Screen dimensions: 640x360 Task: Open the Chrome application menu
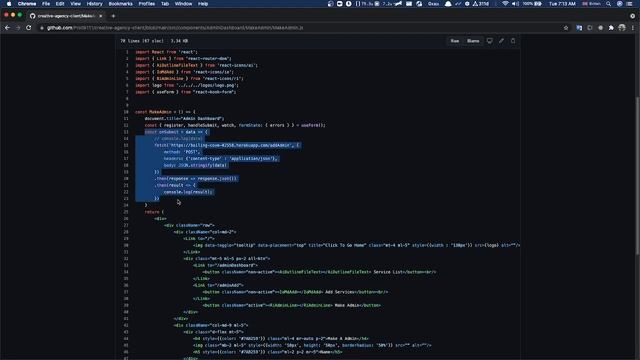pos(27,4)
